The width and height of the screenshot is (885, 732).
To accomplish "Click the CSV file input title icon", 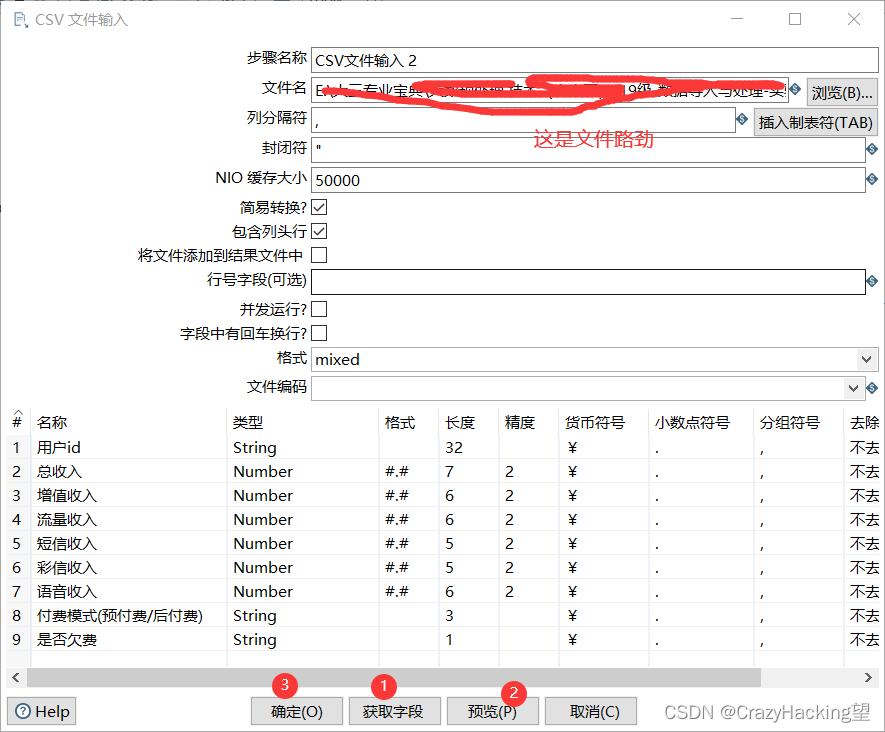I will [x=20, y=20].
